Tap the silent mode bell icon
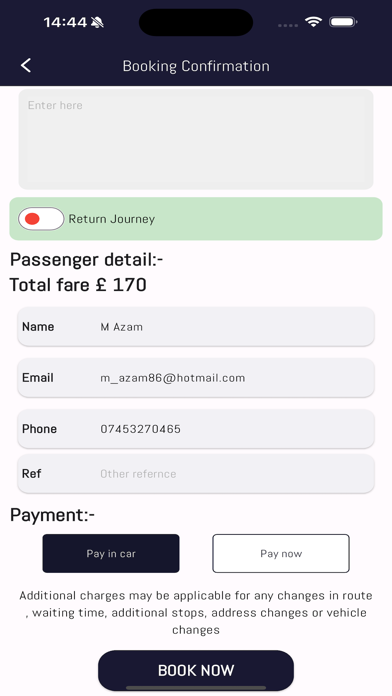 pos(97,22)
